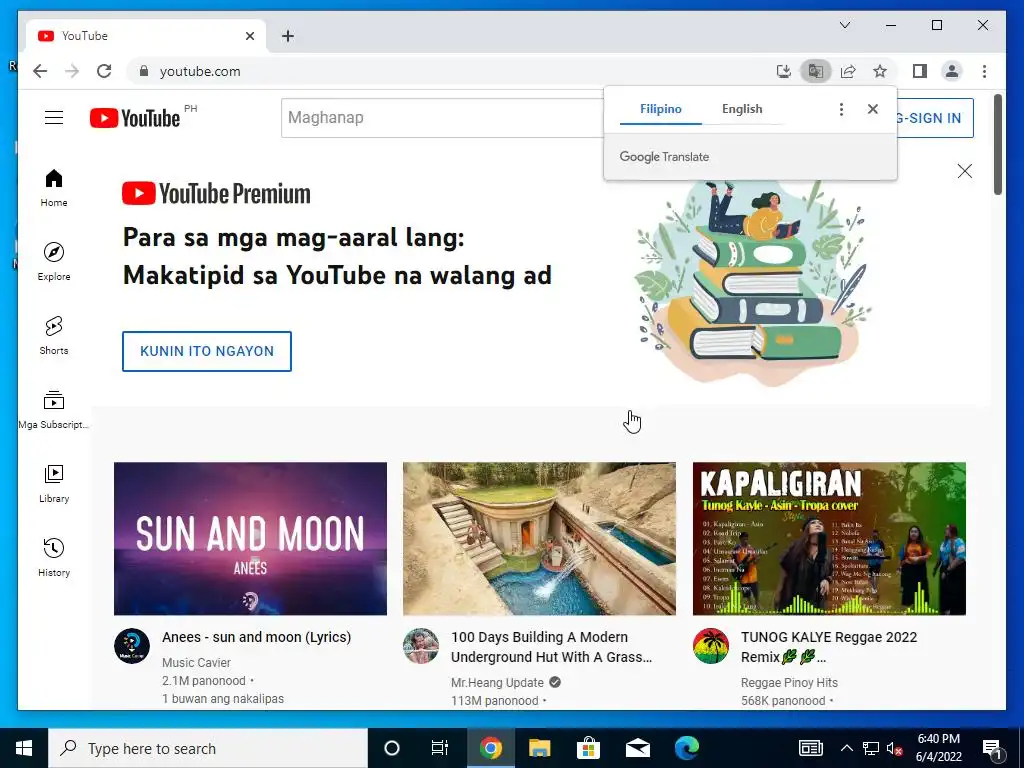
Task: Click the YouTube logo
Action: point(135,118)
